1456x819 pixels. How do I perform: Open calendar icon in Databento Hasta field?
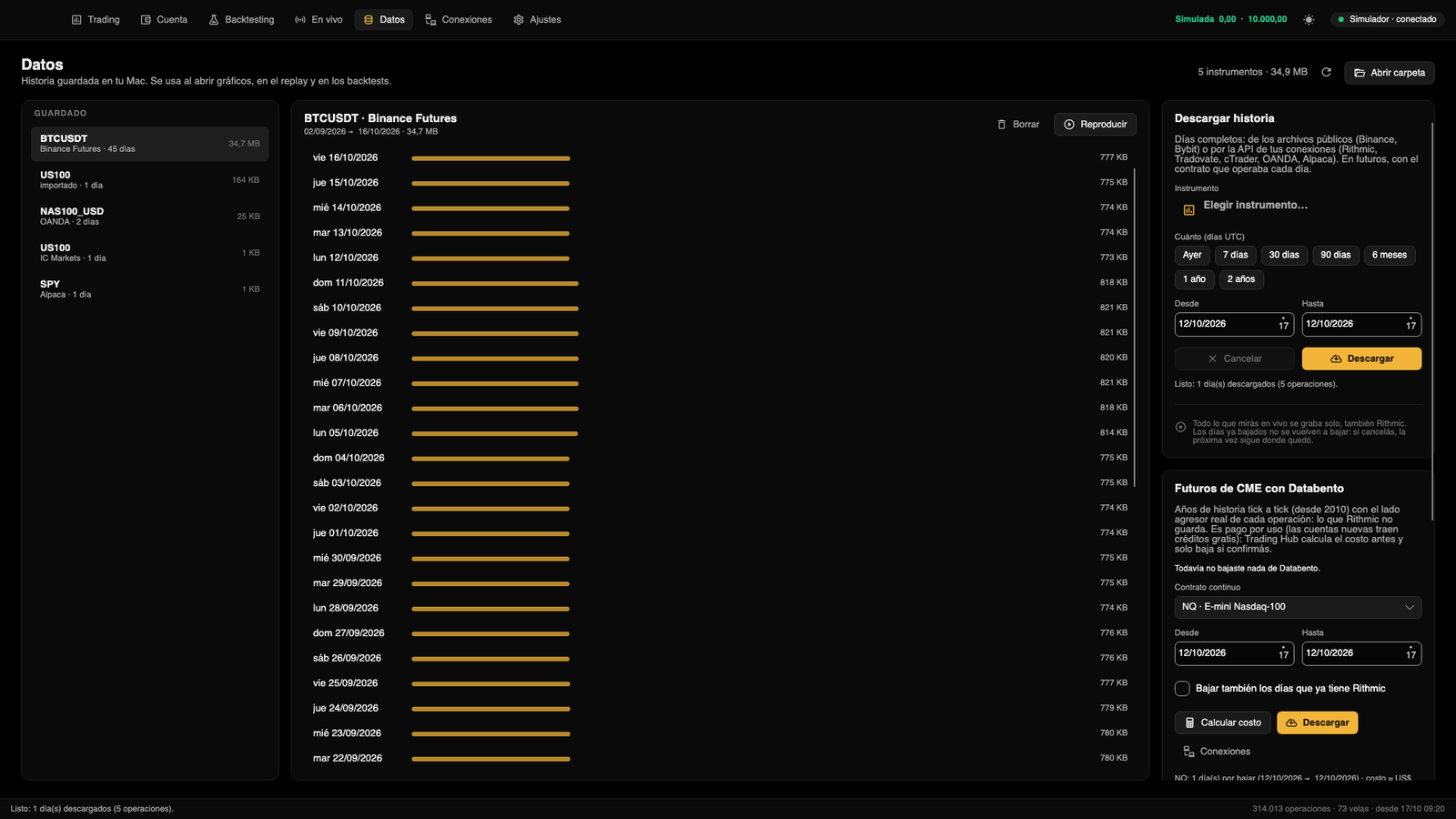(x=1410, y=653)
